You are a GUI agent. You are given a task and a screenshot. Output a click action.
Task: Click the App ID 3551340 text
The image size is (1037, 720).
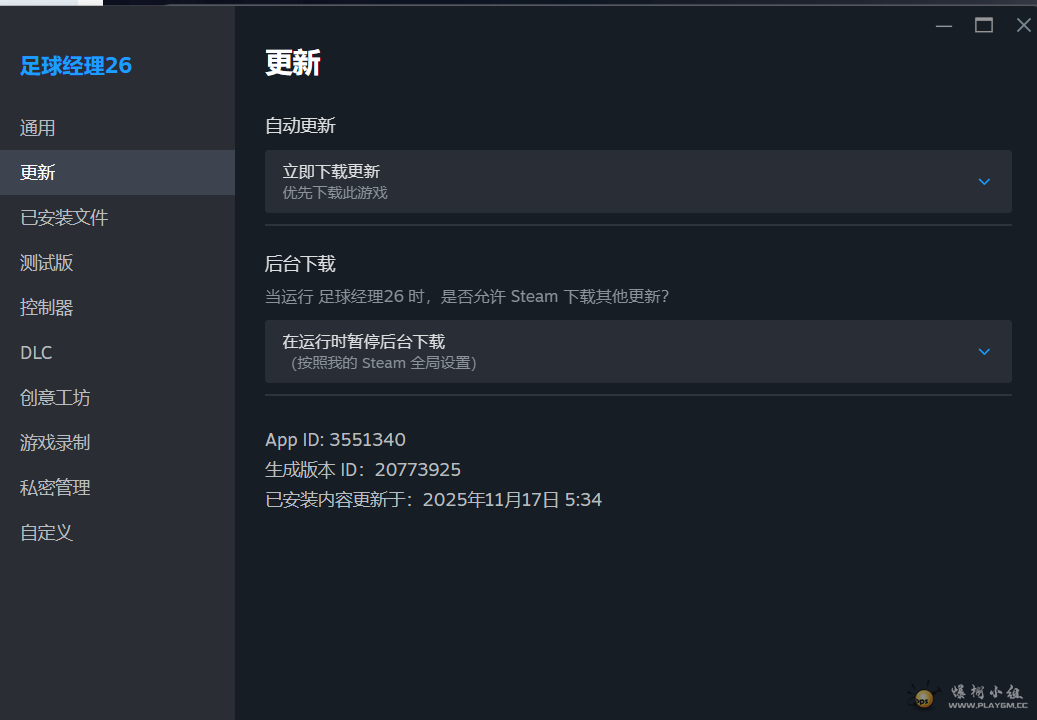[x=335, y=440]
